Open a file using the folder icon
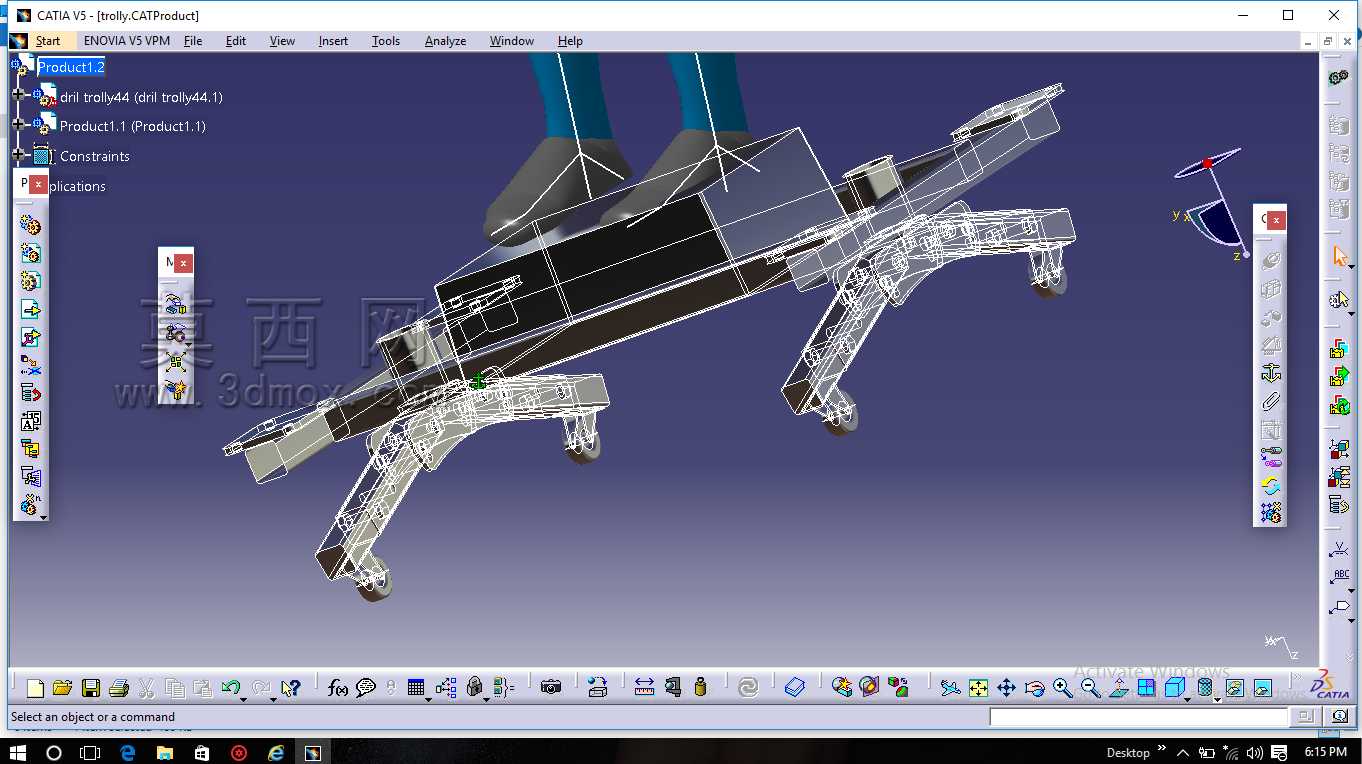The width and height of the screenshot is (1362, 764). pyautogui.click(x=62, y=688)
